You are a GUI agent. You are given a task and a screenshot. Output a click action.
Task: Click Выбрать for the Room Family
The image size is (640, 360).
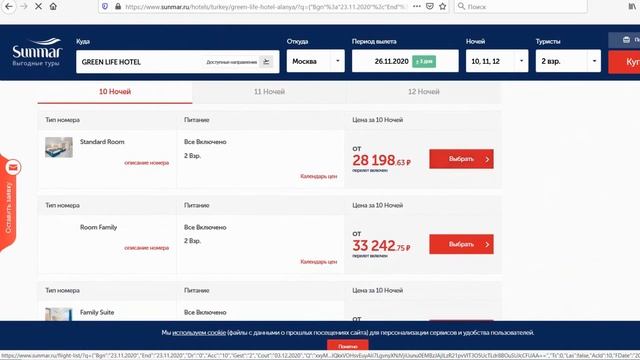(461, 244)
